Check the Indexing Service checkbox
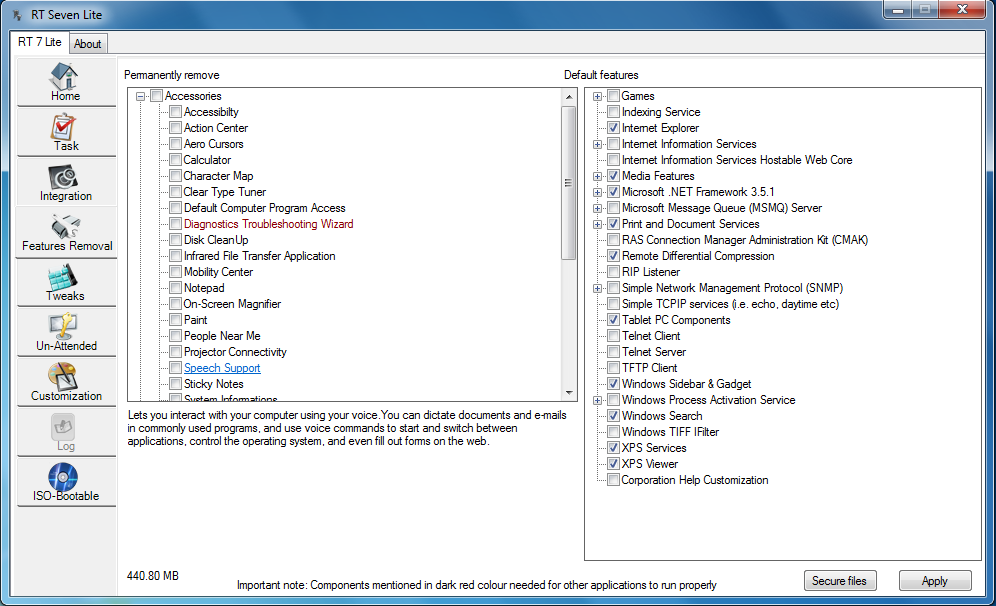Image resolution: width=996 pixels, height=606 pixels. pos(614,112)
